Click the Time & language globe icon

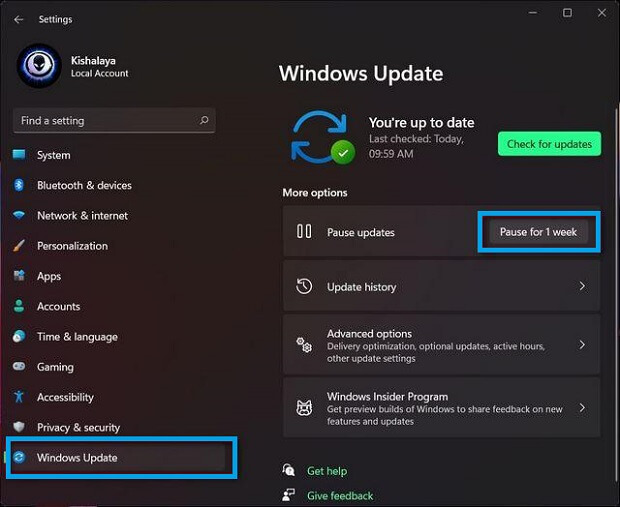(19, 336)
